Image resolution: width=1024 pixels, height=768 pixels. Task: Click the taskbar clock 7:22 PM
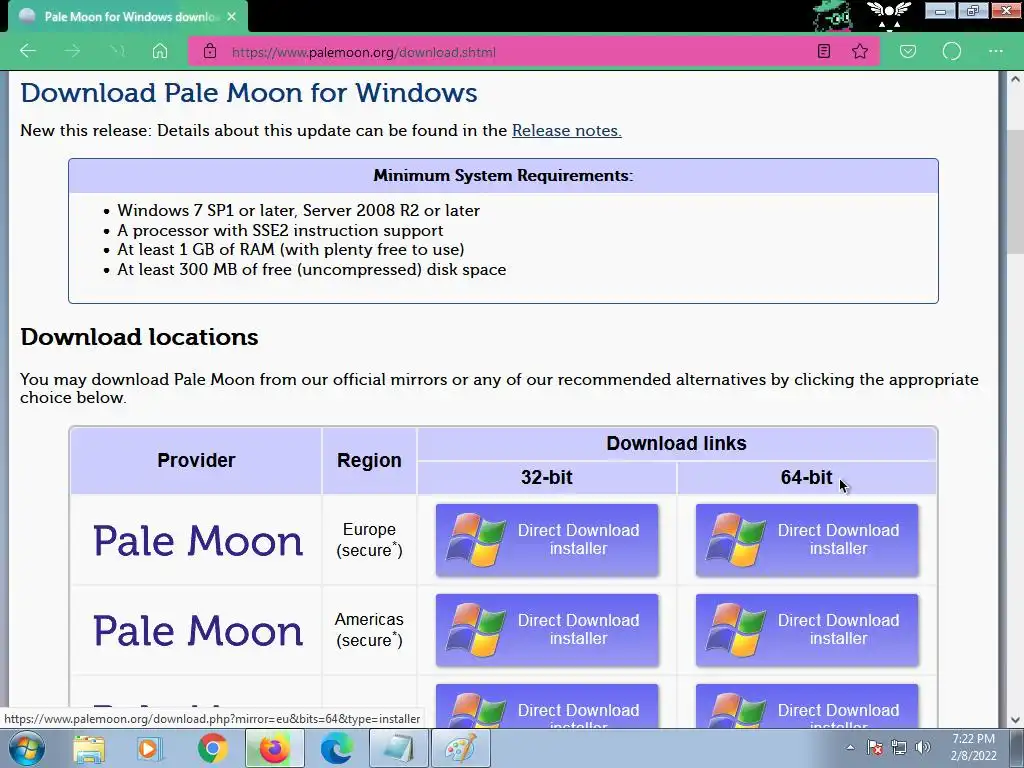click(x=973, y=739)
